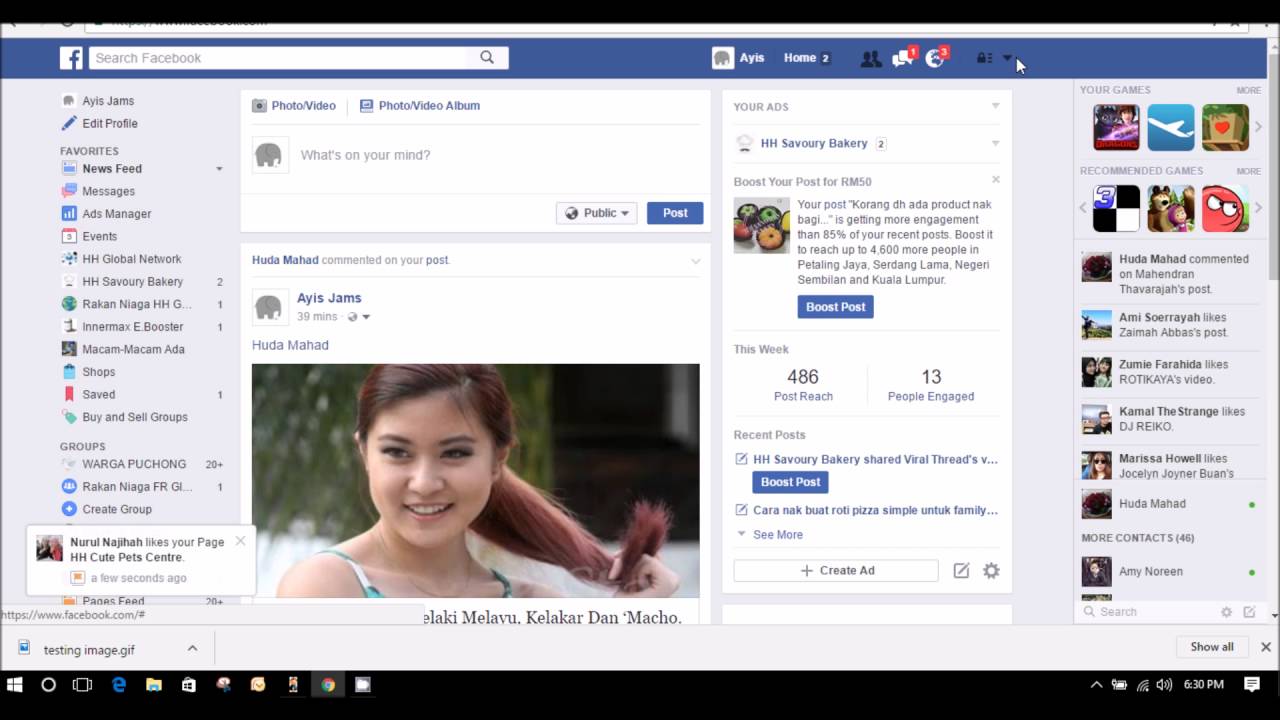Select Edit Profile in sidebar
Viewport: 1280px width, 720px height.
(x=110, y=123)
